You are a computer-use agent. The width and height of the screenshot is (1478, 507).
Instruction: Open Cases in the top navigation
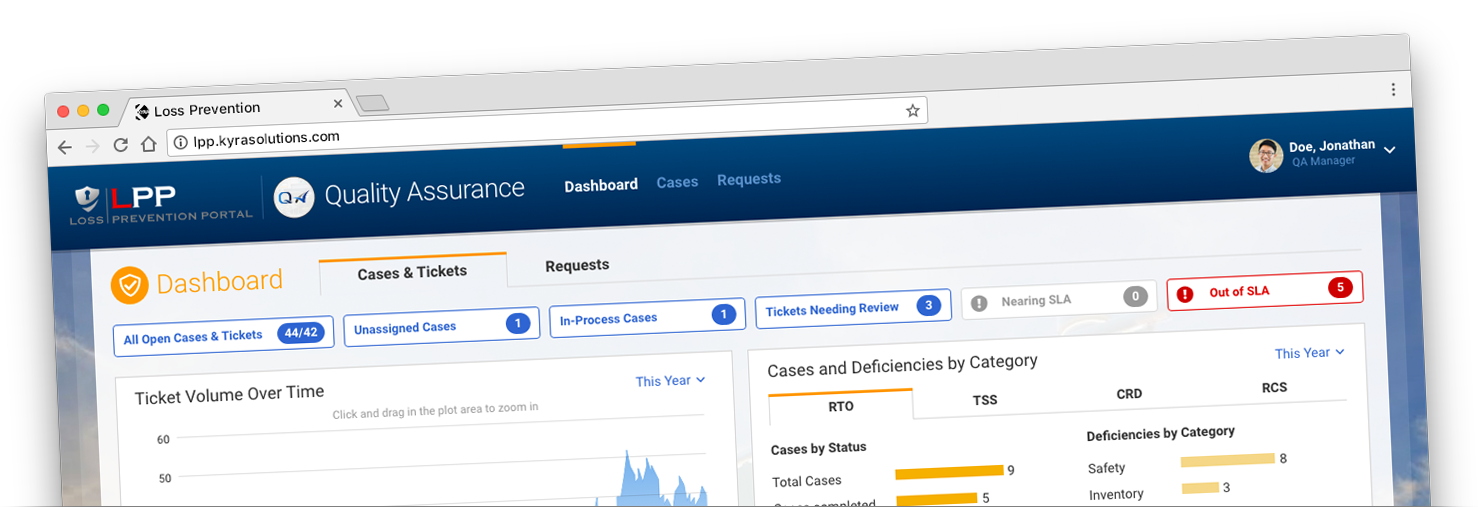(x=677, y=182)
